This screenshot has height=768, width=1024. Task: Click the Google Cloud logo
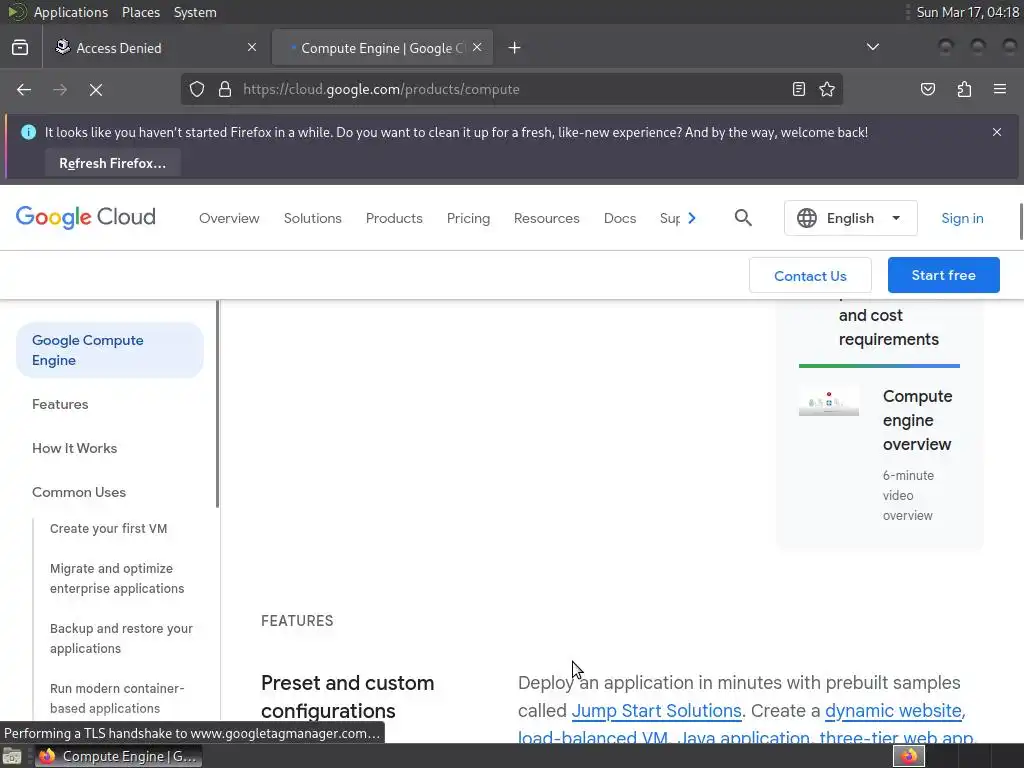86,217
